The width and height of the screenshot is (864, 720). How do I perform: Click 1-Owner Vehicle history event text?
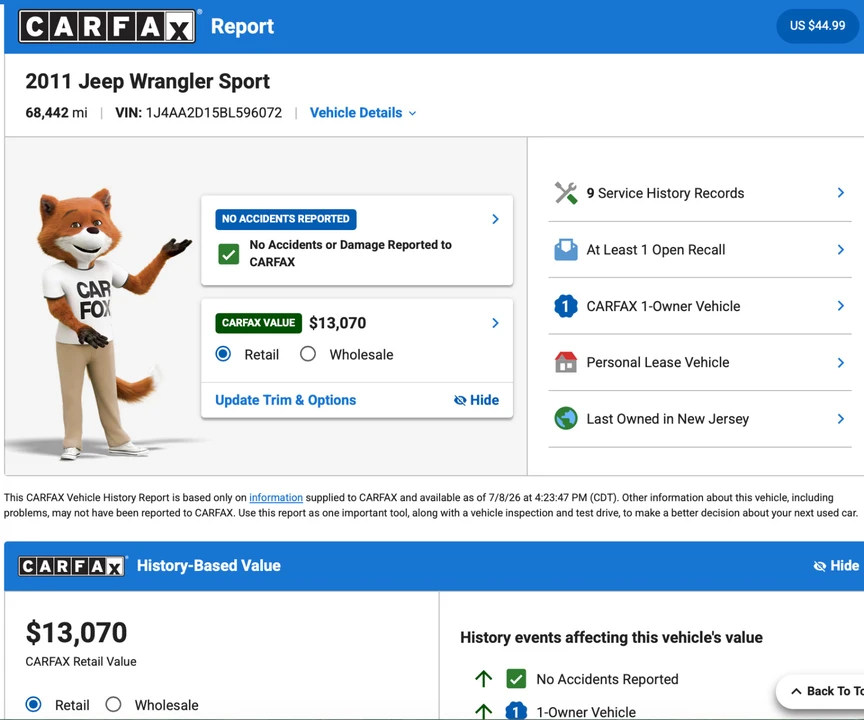(x=586, y=712)
